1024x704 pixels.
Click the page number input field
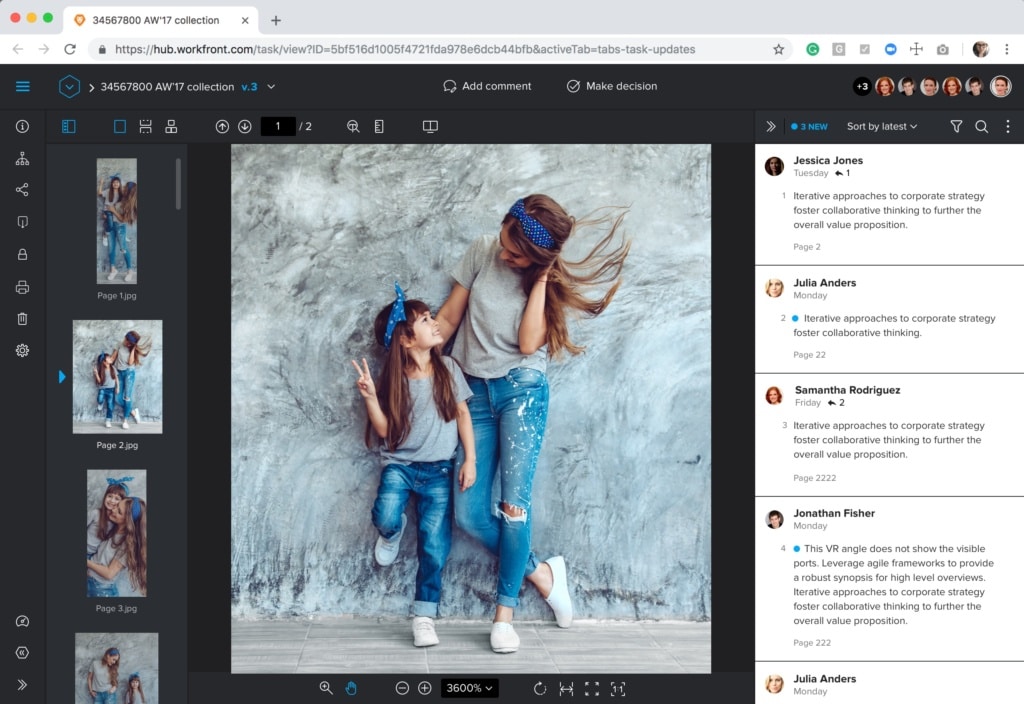point(278,126)
